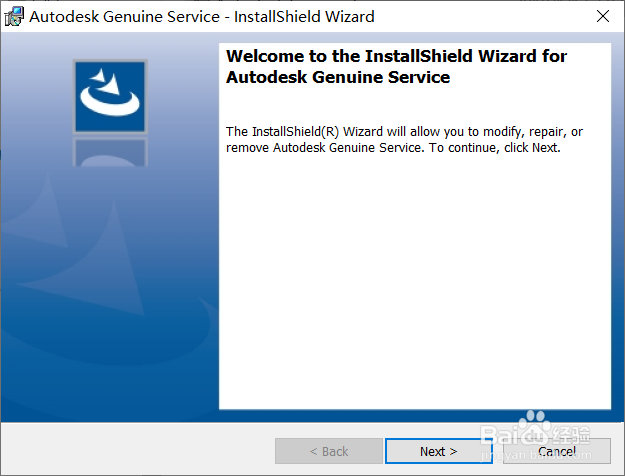Click 'Autodesk Genuine Service' in the bold heading

(338, 77)
